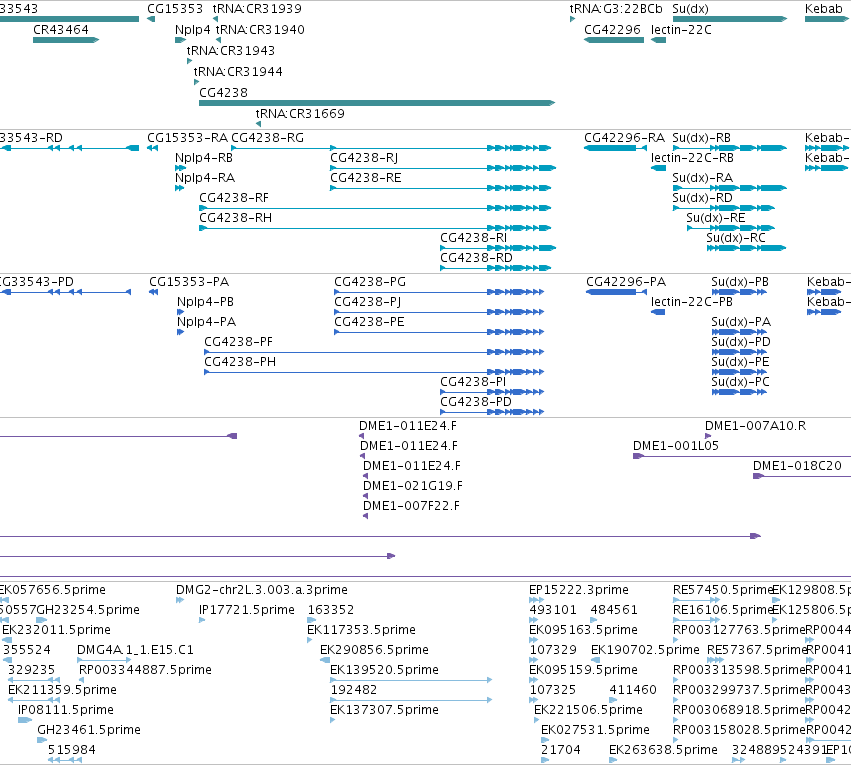Image resolution: width=851 pixels, height=765 pixels.
Task: Select transcript Nplp4-RA
Action: [x=205, y=178]
